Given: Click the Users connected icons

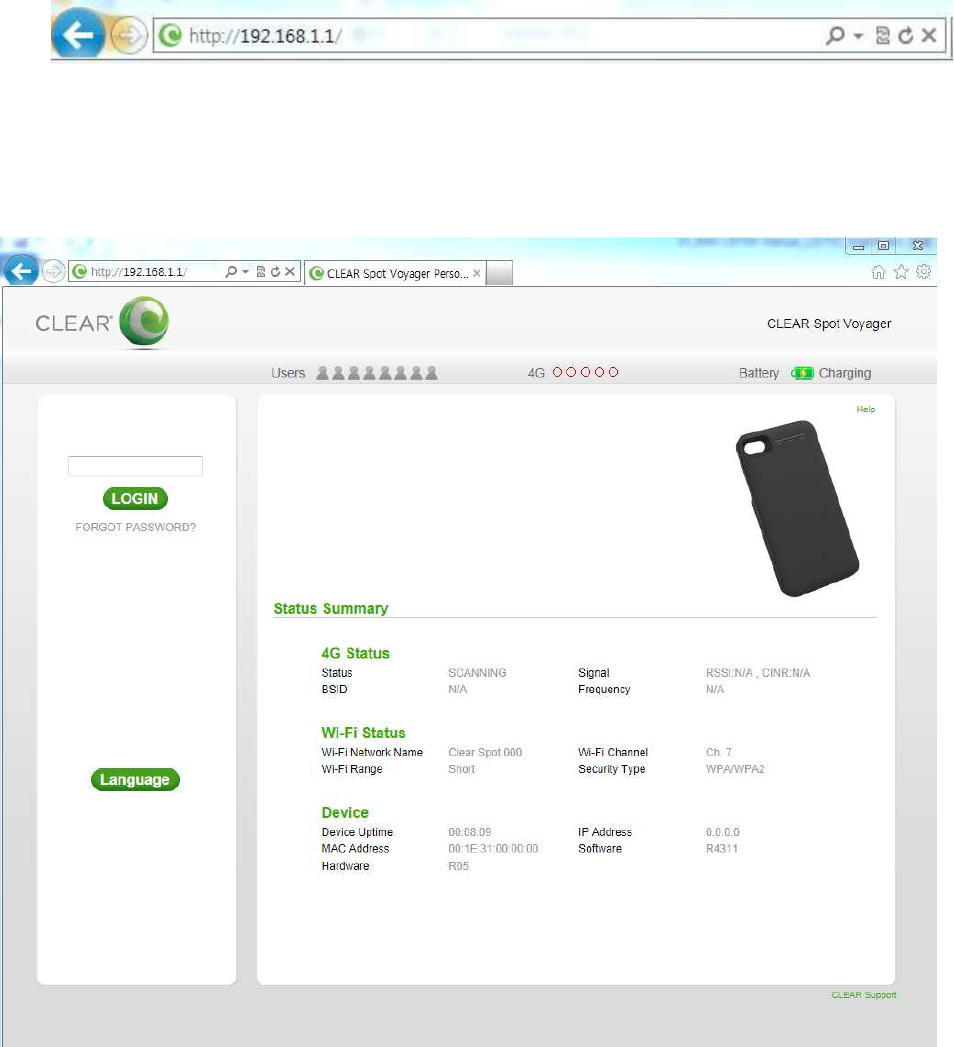Looking at the screenshot, I should (377, 373).
